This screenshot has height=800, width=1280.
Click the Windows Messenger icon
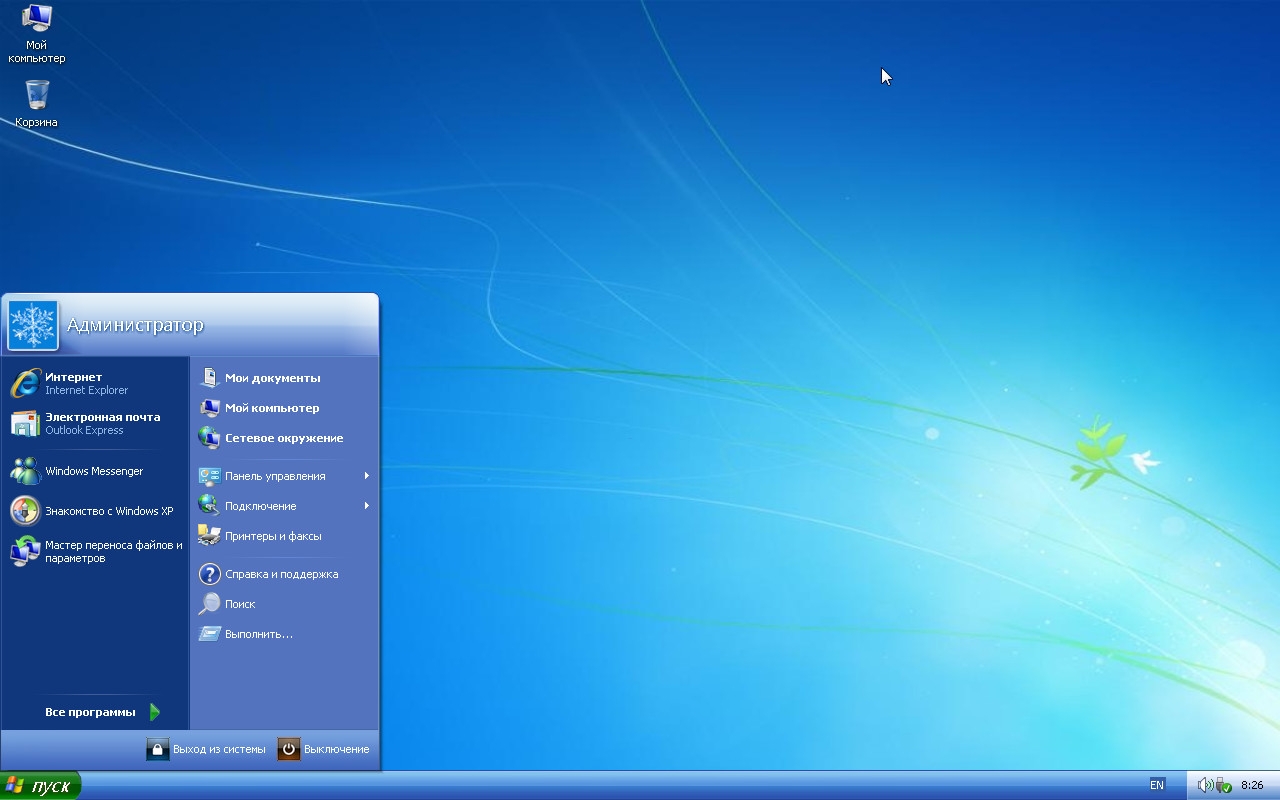25,471
